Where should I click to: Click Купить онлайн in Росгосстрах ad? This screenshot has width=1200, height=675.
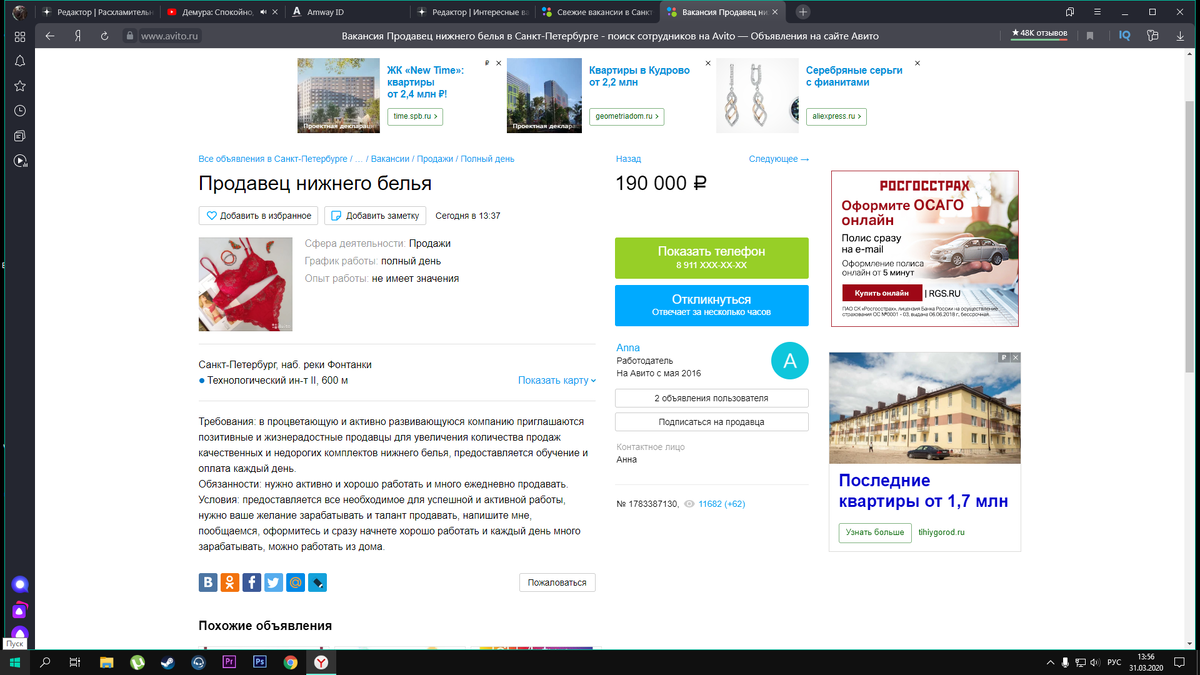[882, 293]
